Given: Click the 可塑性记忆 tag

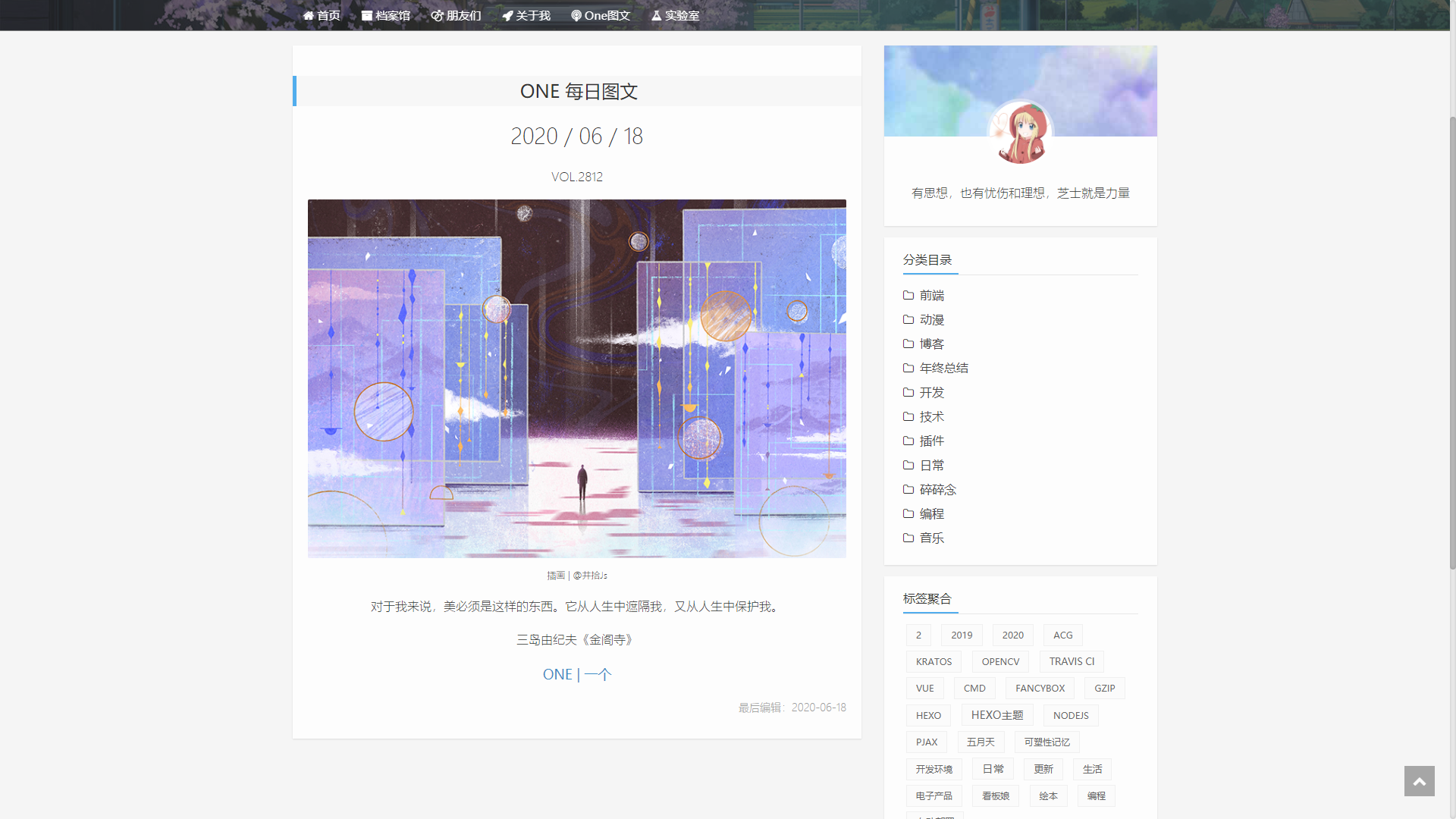Looking at the screenshot, I should click(1046, 742).
